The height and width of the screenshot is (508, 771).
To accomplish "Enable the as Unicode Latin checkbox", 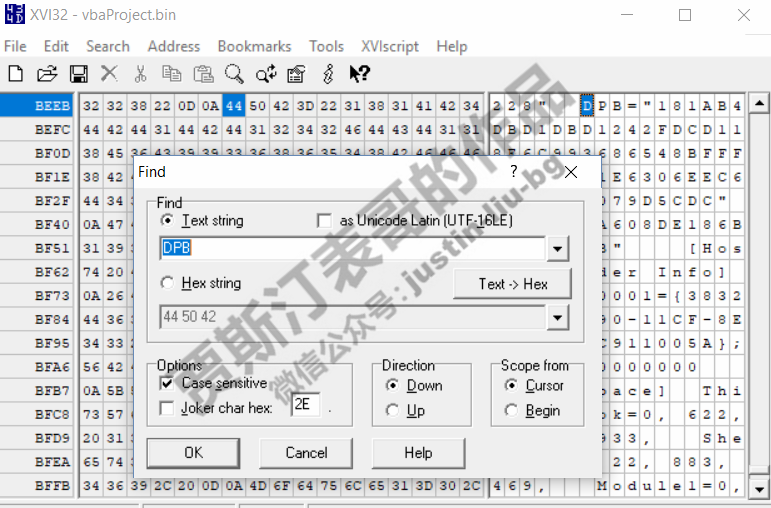I will point(324,221).
